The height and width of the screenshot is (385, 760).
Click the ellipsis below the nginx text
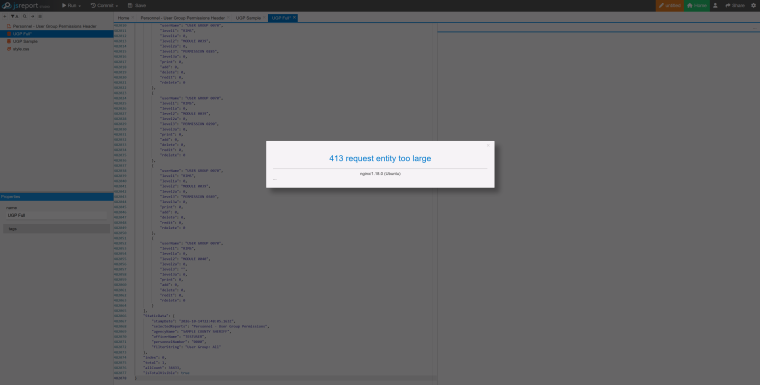(x=275, y=180)
